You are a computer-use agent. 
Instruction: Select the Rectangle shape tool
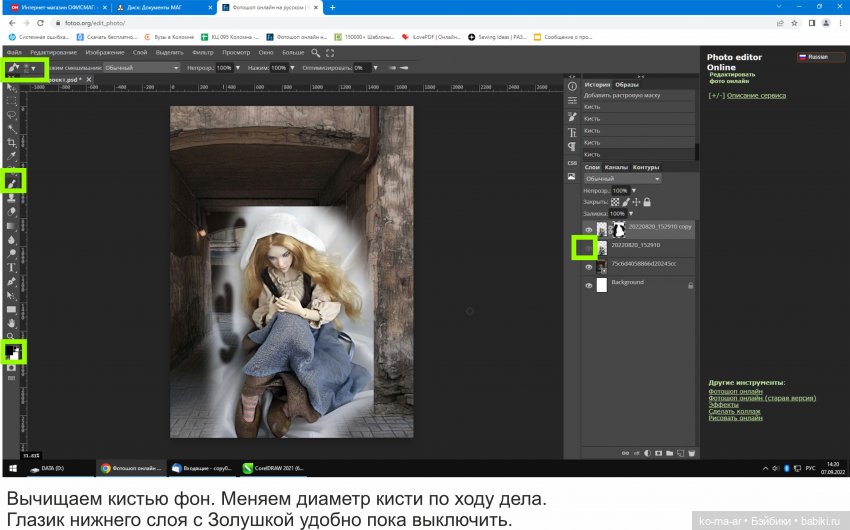[x=11, y=309]
